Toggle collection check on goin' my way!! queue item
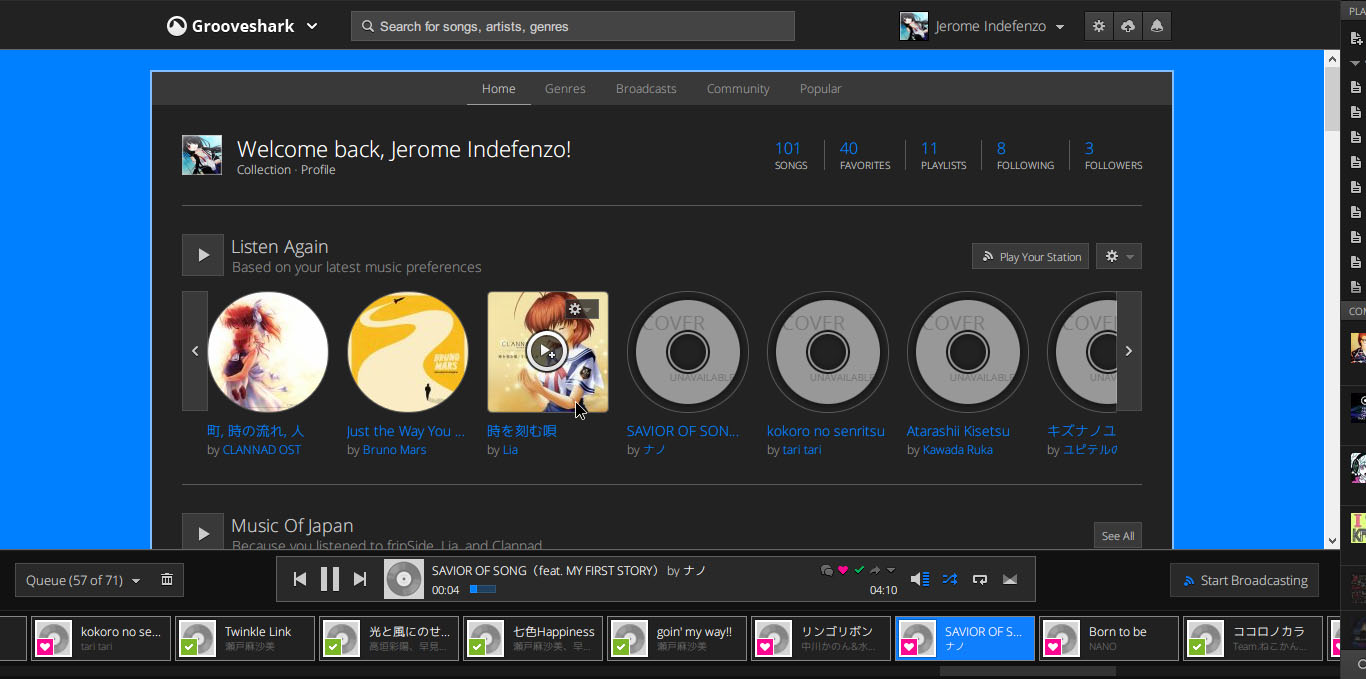 621,648
